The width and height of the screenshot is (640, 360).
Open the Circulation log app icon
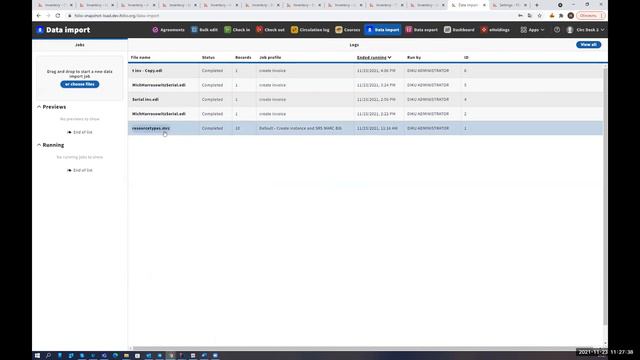coord(294,30)
